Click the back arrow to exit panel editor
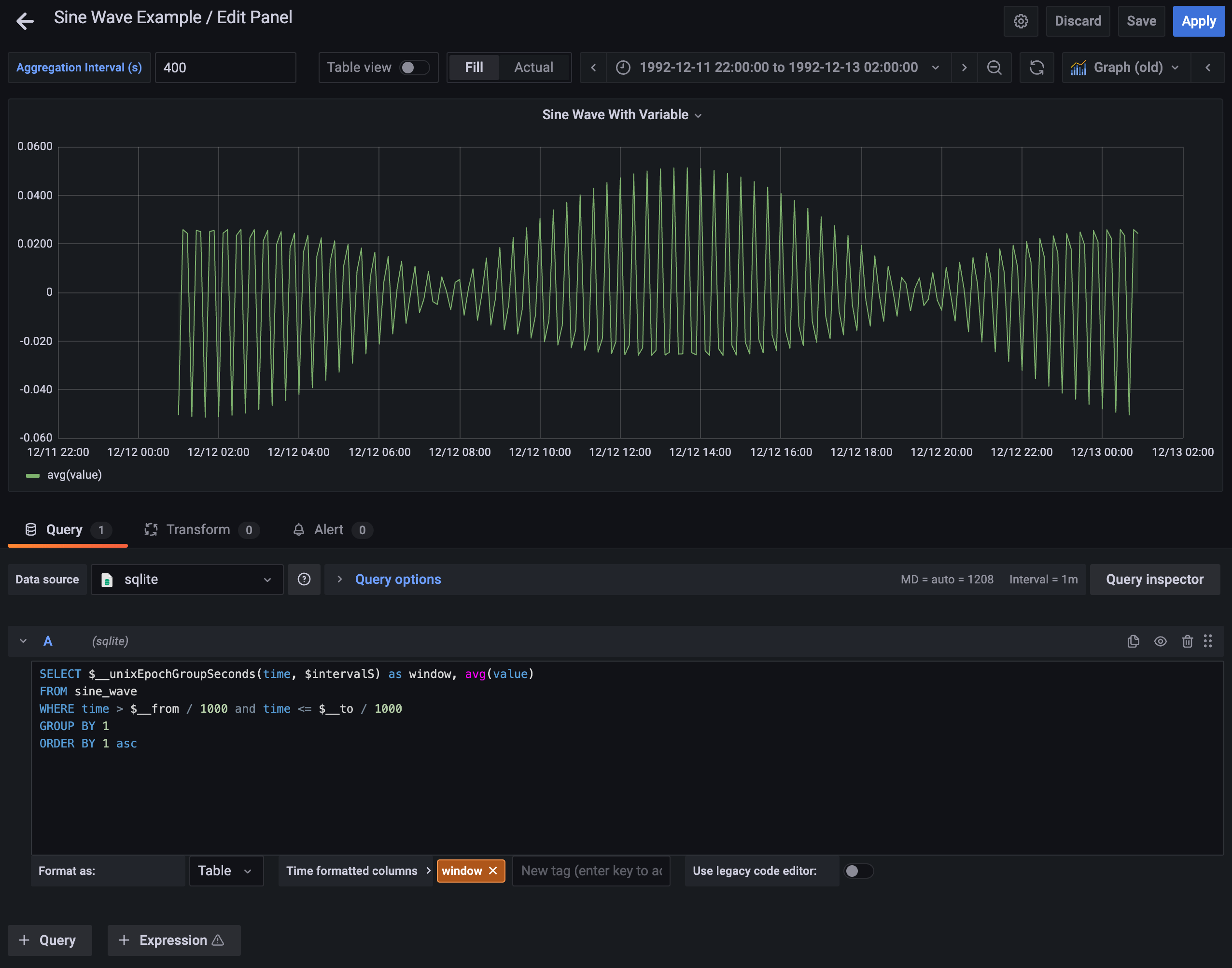This screenshot has width=1232, height=968. 25,22
